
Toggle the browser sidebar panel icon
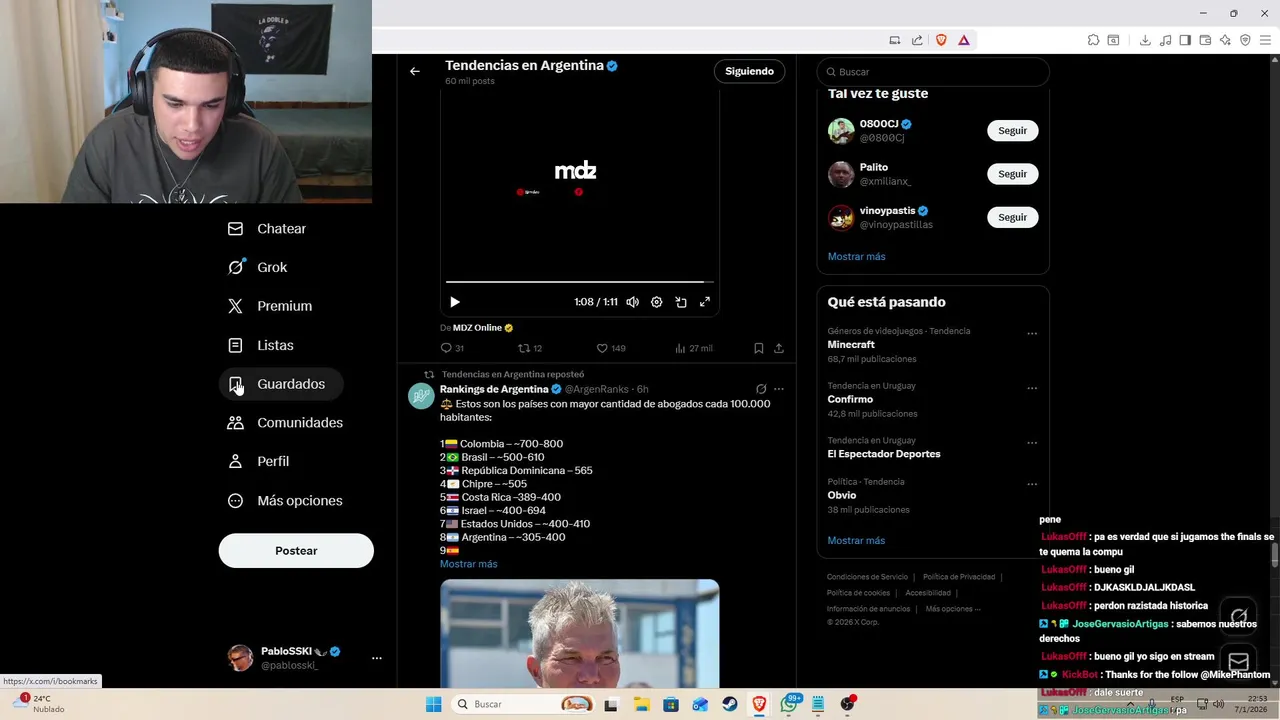click(x=1185, y=40)
